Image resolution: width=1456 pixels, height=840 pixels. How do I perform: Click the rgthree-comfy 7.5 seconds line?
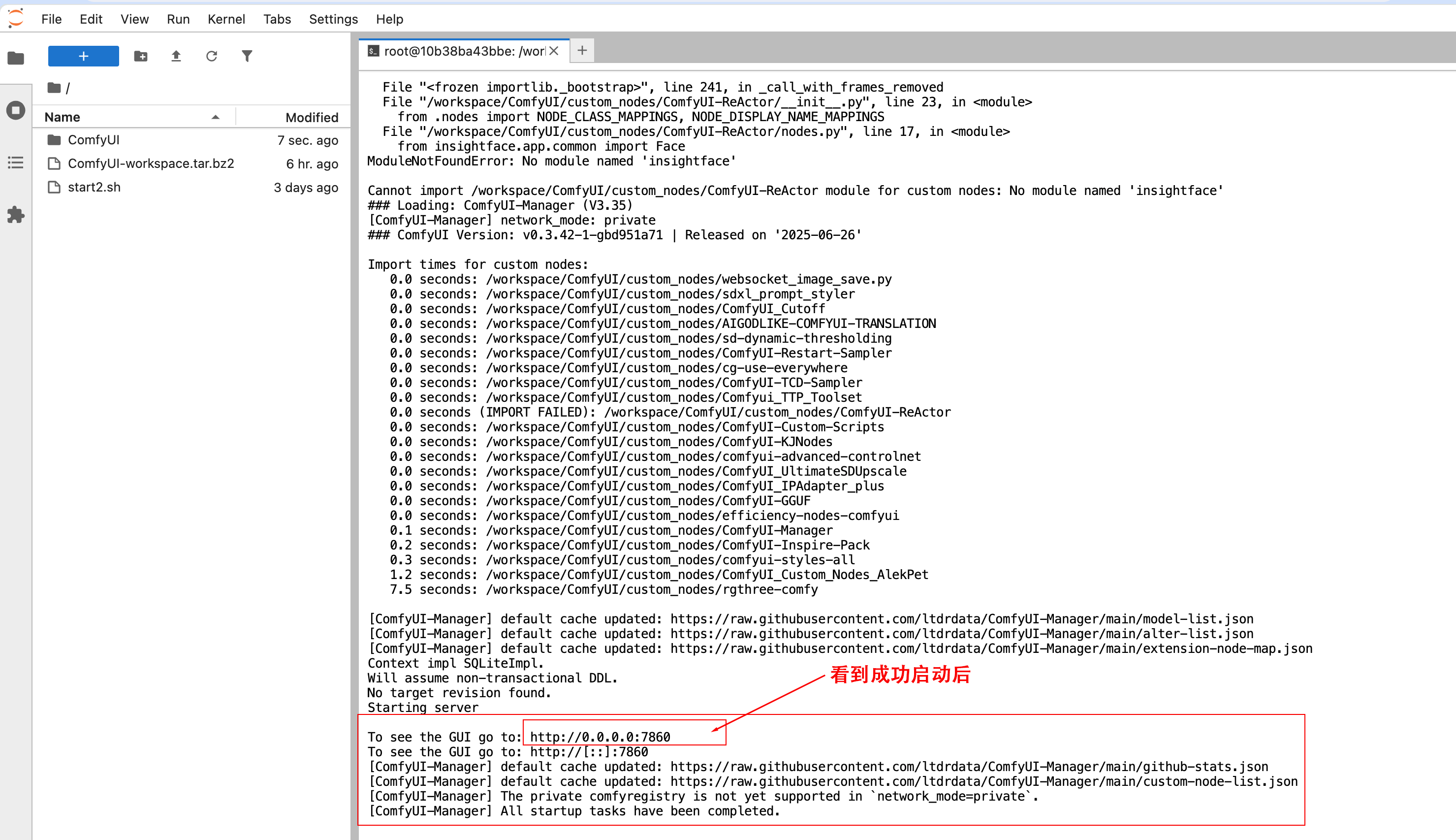tap(604, 589)
